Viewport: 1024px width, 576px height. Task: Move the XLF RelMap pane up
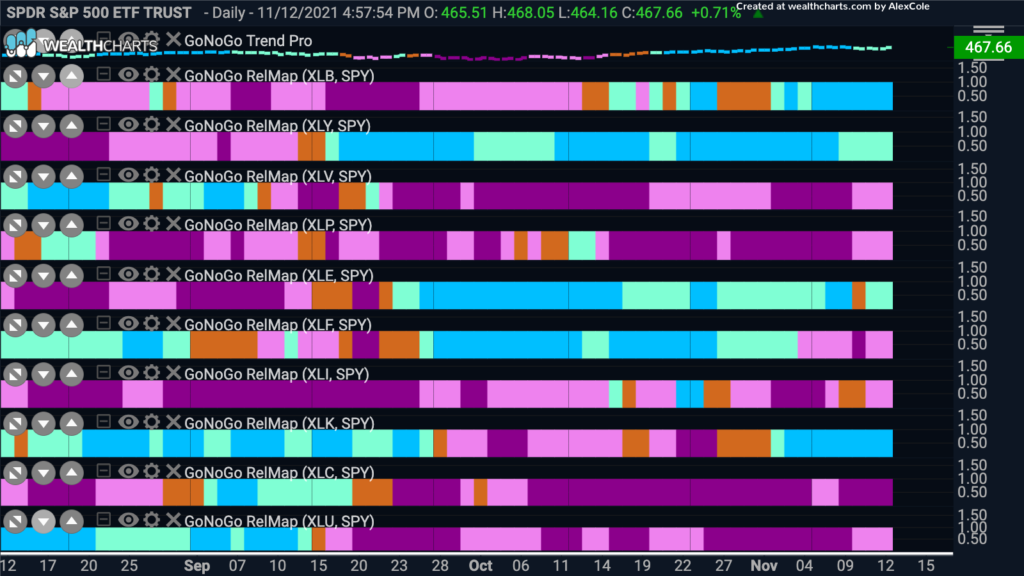point(72,325)
